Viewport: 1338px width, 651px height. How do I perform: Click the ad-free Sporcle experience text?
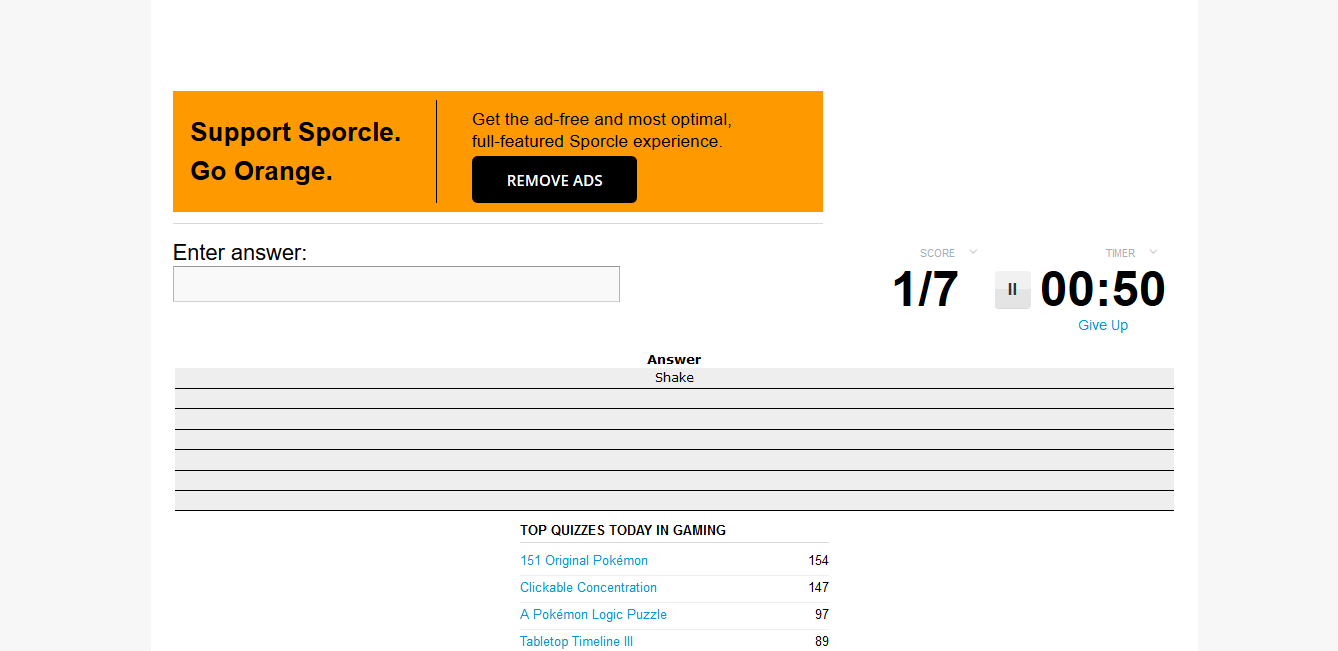602,131
